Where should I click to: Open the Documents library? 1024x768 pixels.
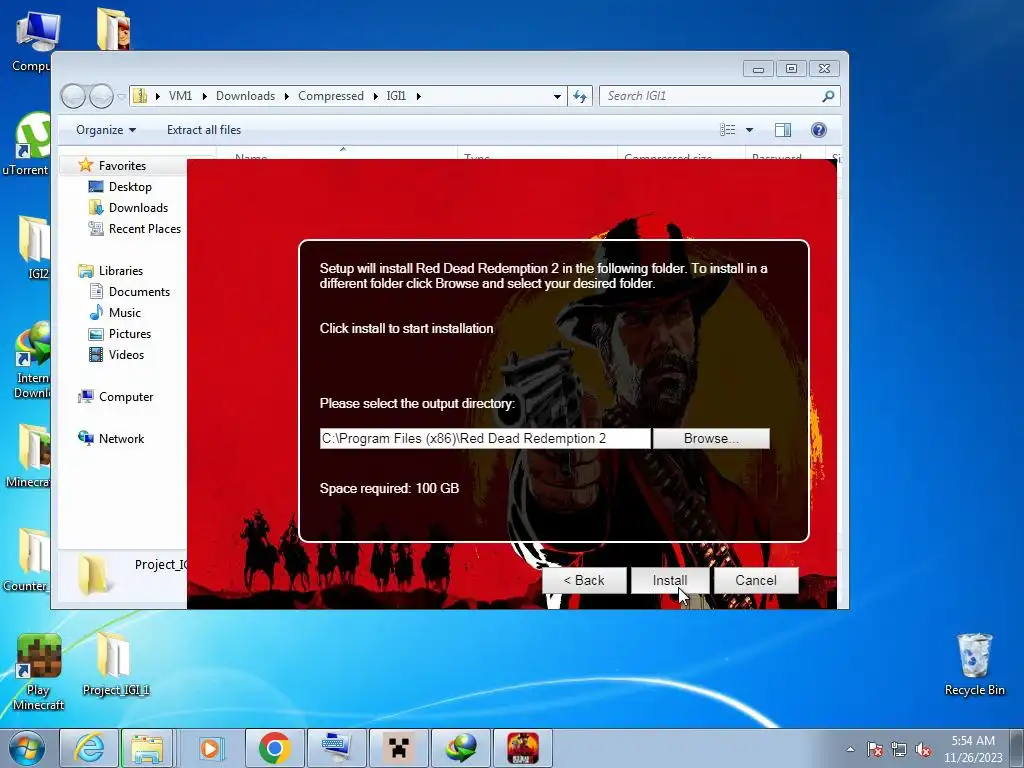pos(139,292)
